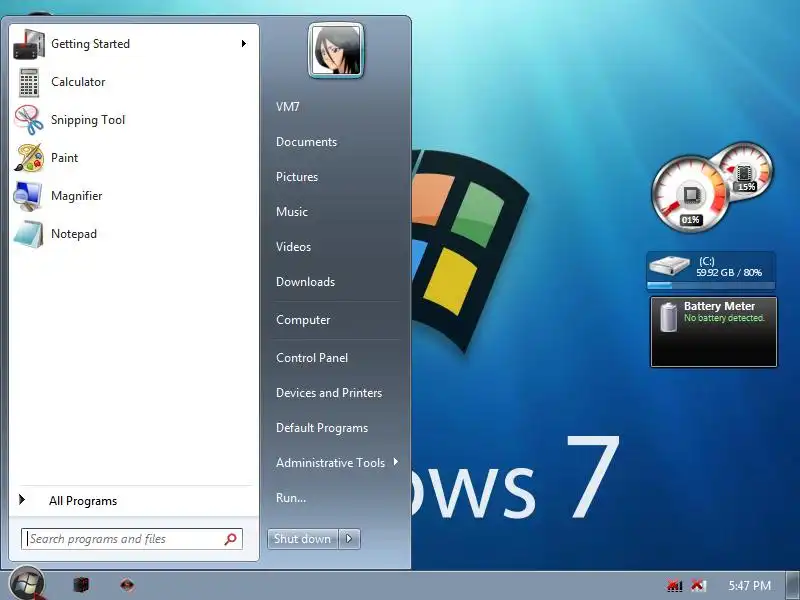Click the '15%' memory usage readout
Viewport: 800px width, 600px height.
tap(746, 187)
